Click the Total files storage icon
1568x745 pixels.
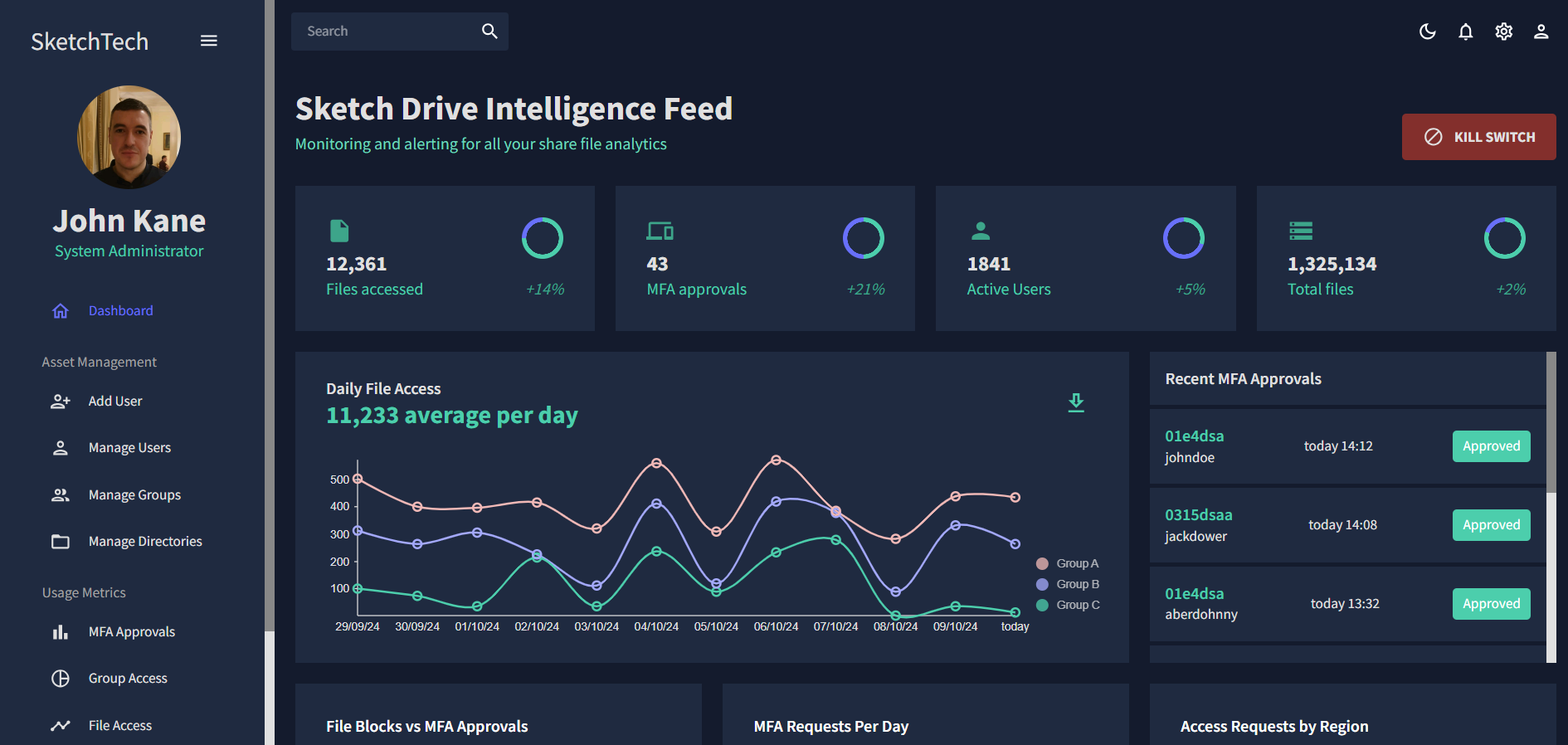click(x=1301, y=231)
